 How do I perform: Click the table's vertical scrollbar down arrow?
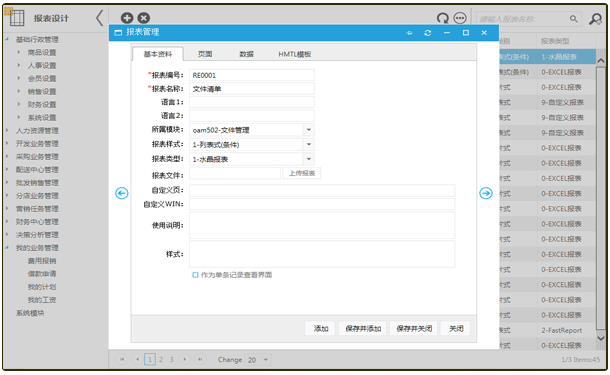tap(601, 338)
